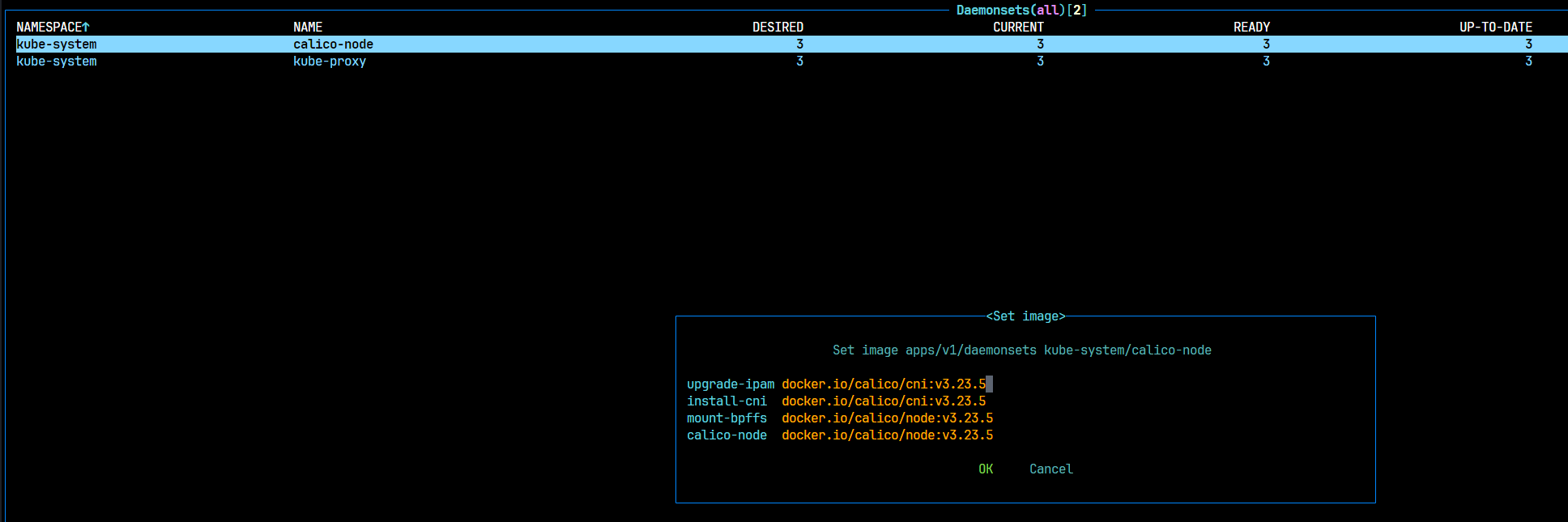Viewport: 1568px width, 522px height.
Task: Click the CURRENT column header
Action: coord(1018,28)
